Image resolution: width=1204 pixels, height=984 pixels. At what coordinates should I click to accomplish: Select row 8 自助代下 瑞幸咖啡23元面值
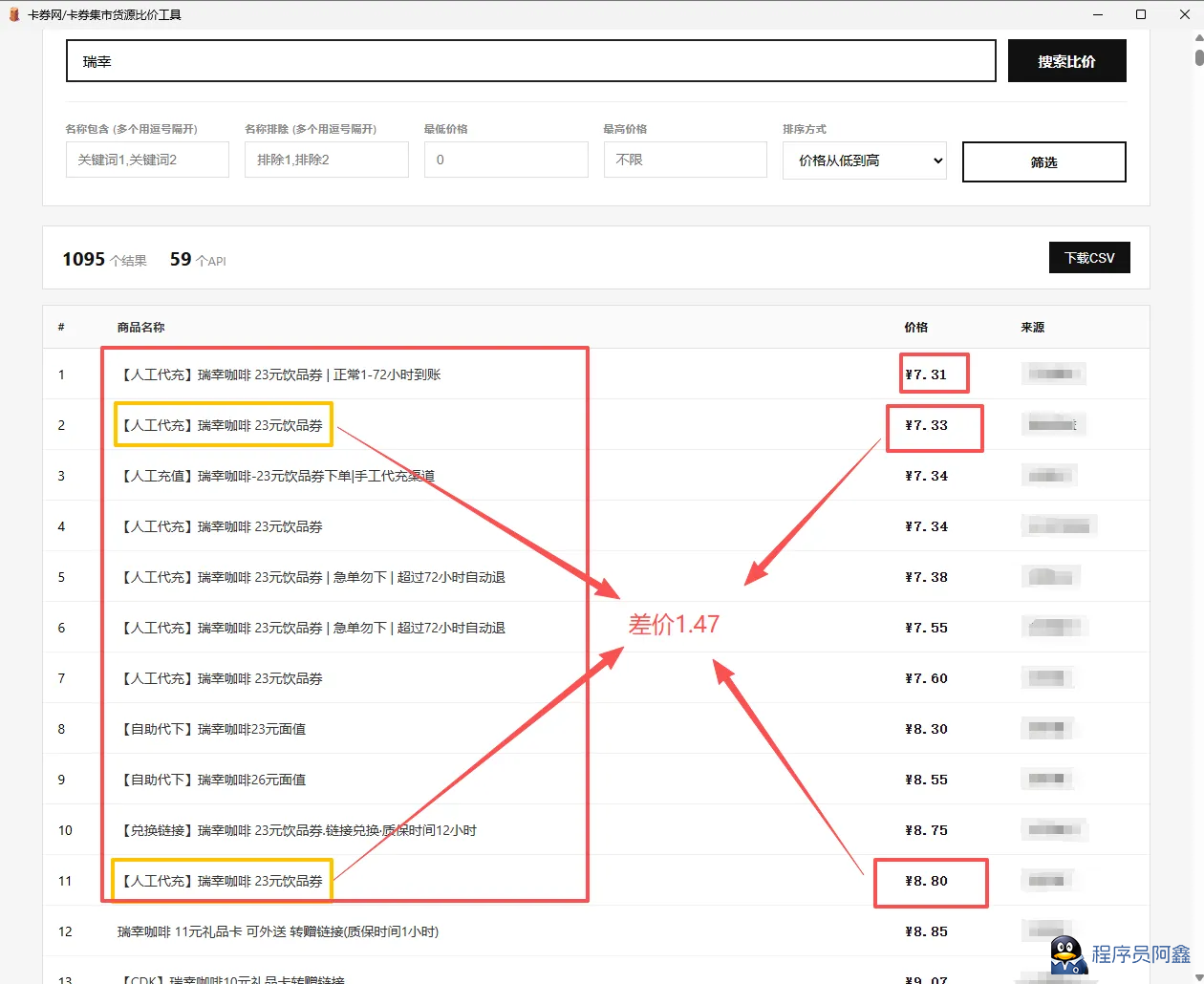coord(213,729)
